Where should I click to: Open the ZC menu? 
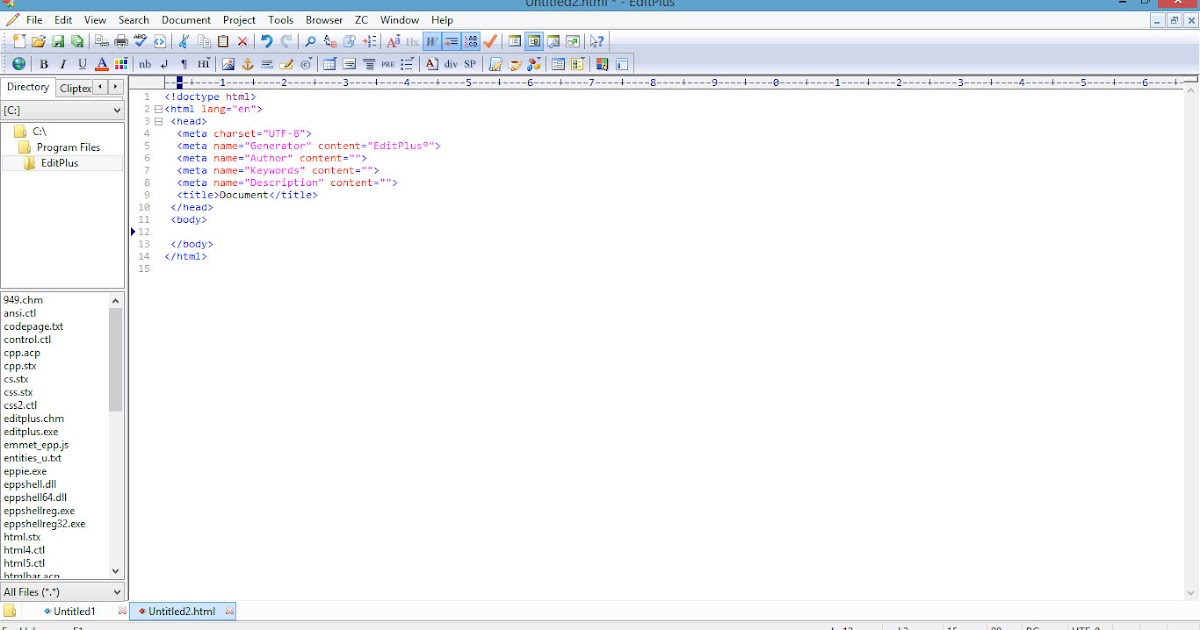point(361,20)
